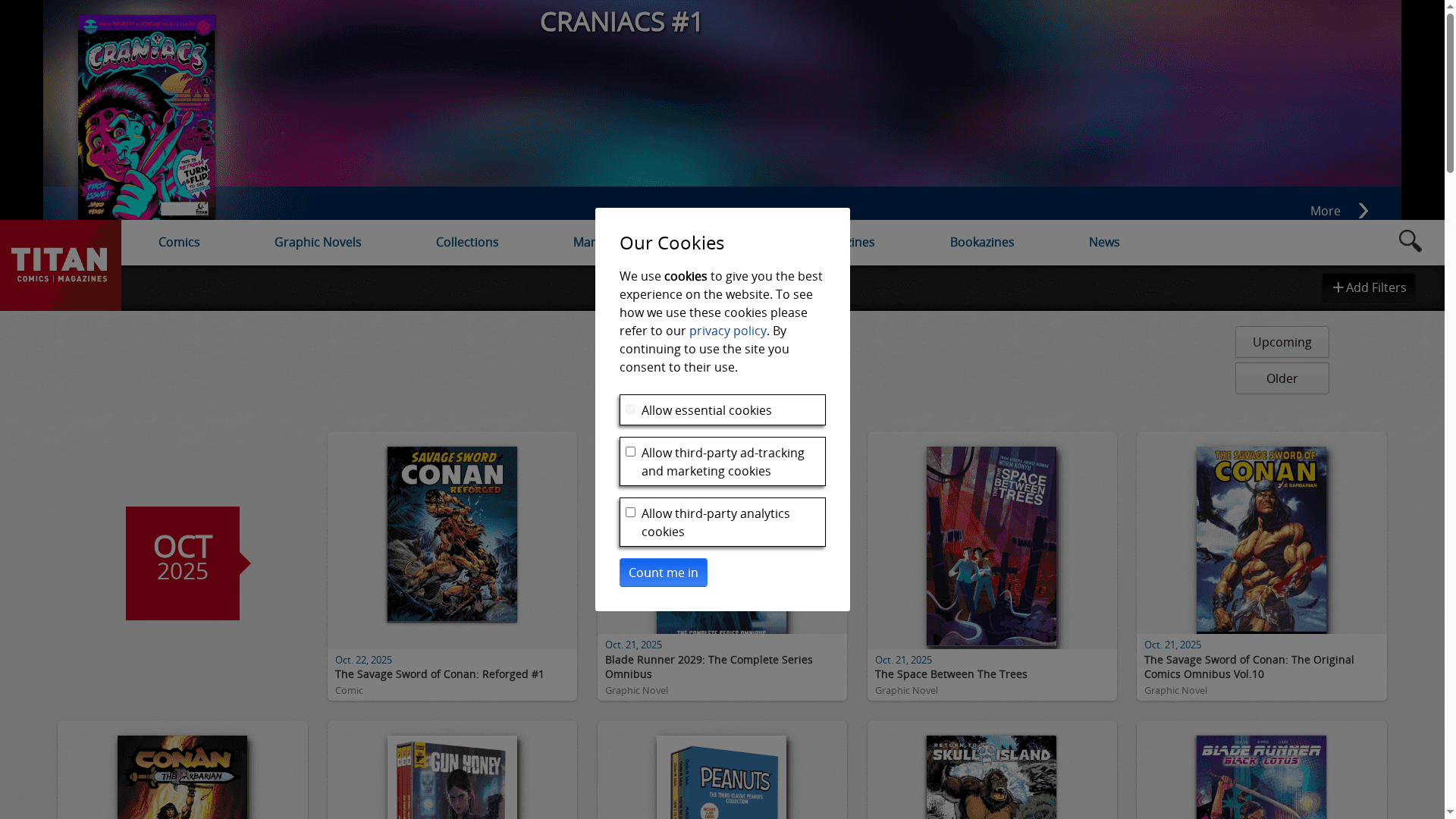Click the 'More' chevron arrow on the banner

point(1363,210)
